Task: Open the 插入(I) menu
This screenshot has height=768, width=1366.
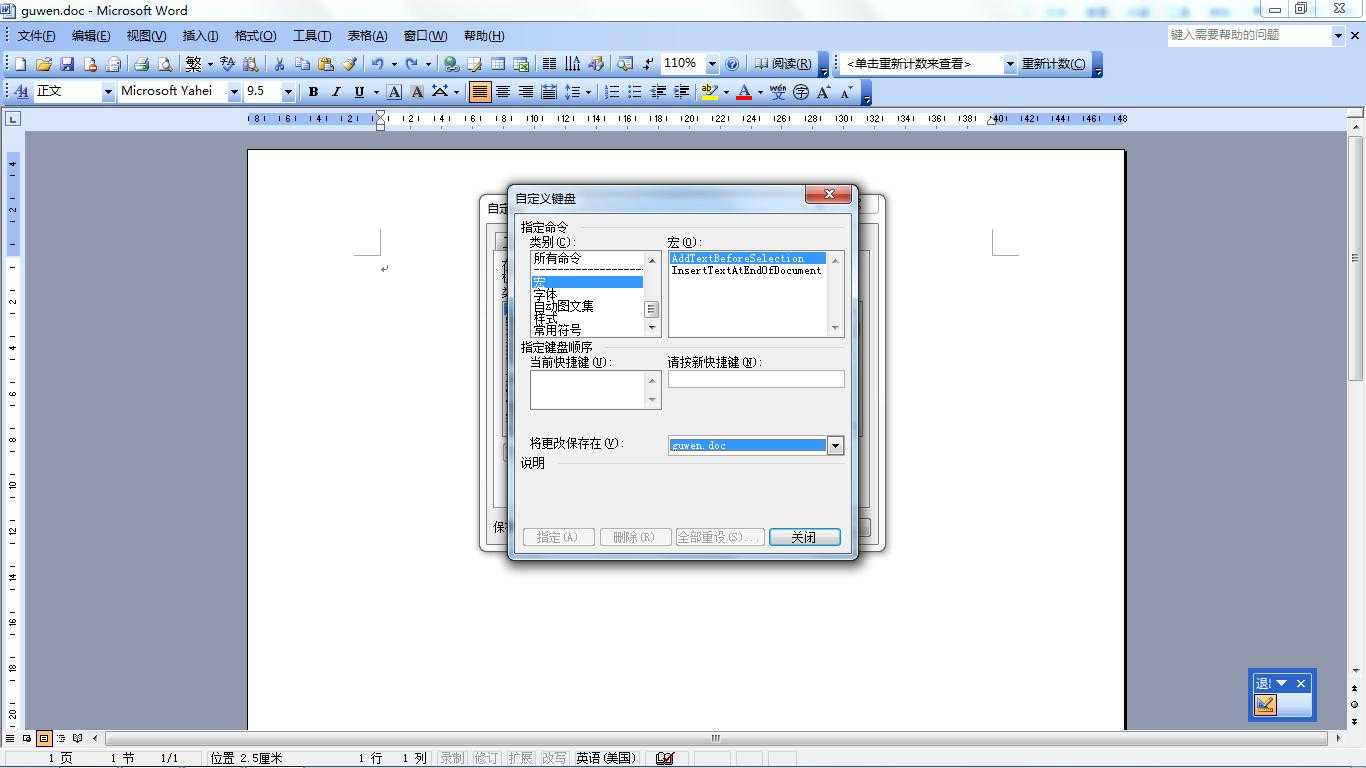Action: click(x=200, y=36)
